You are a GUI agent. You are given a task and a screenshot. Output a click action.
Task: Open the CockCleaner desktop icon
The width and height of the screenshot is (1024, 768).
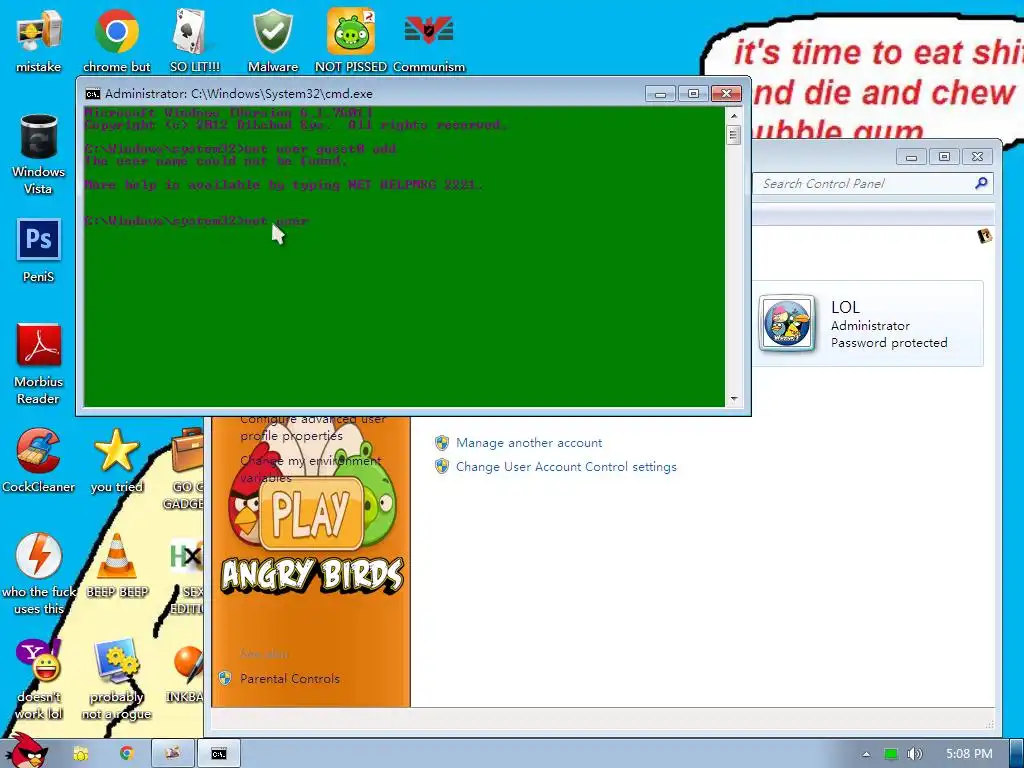tap(39, 460)
